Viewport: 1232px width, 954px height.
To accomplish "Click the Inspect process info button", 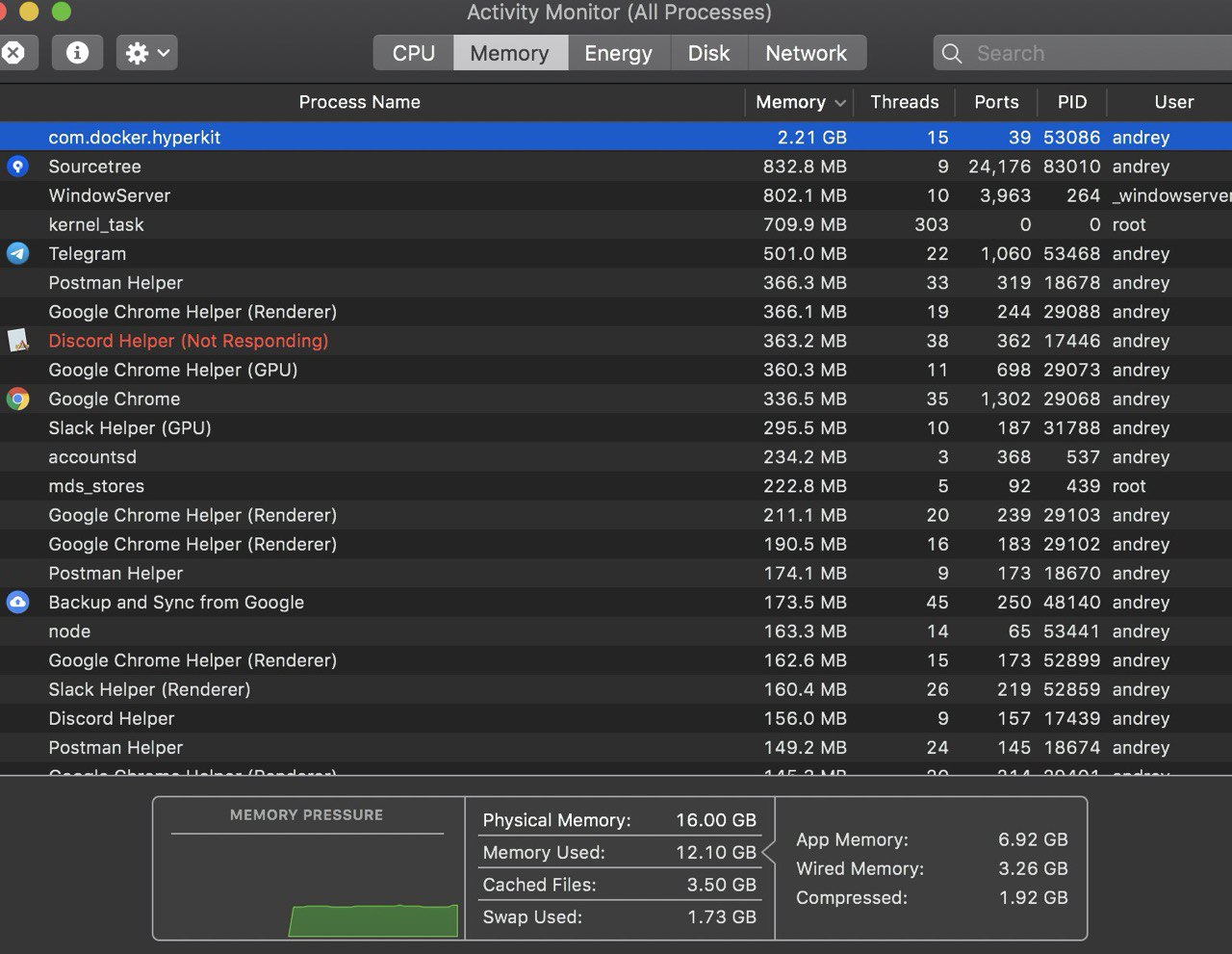I will click(77, 53).
